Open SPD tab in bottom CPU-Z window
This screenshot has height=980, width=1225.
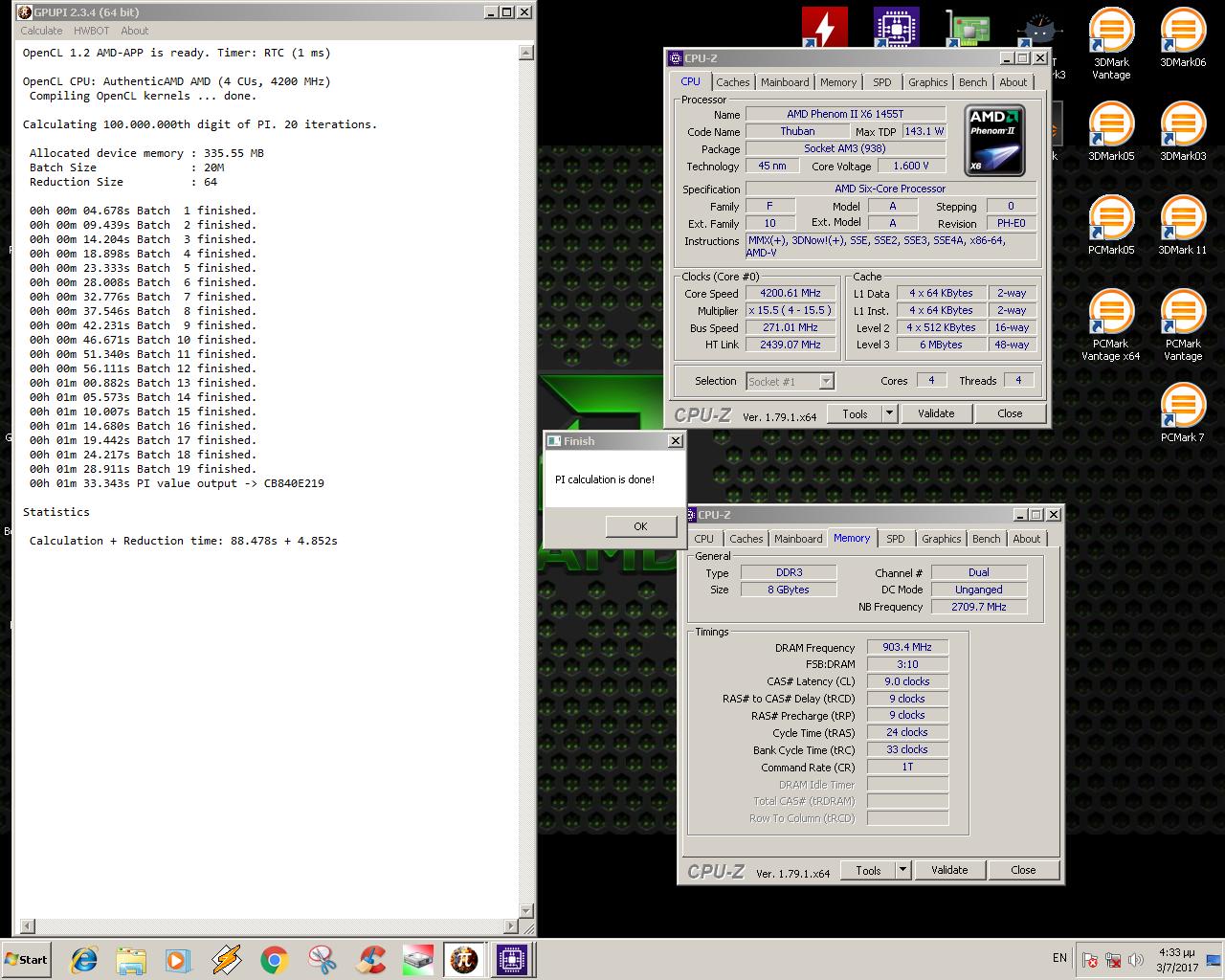coord(896,539)
